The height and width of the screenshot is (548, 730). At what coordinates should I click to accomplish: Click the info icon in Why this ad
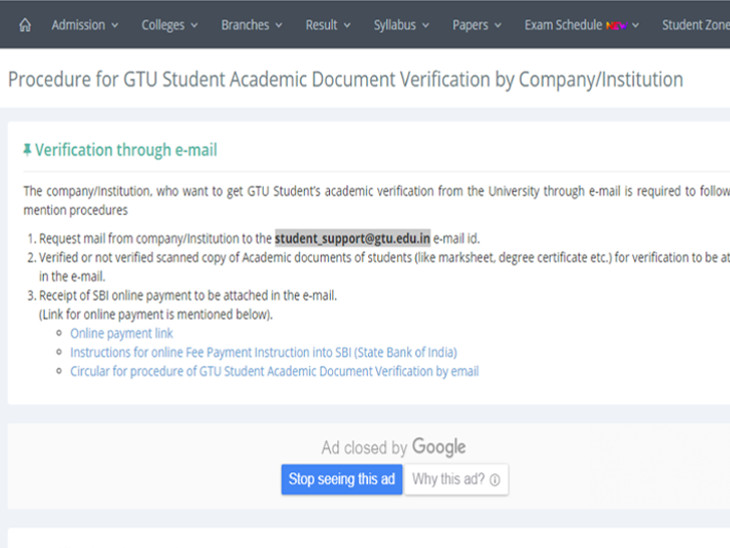(494, 480)
